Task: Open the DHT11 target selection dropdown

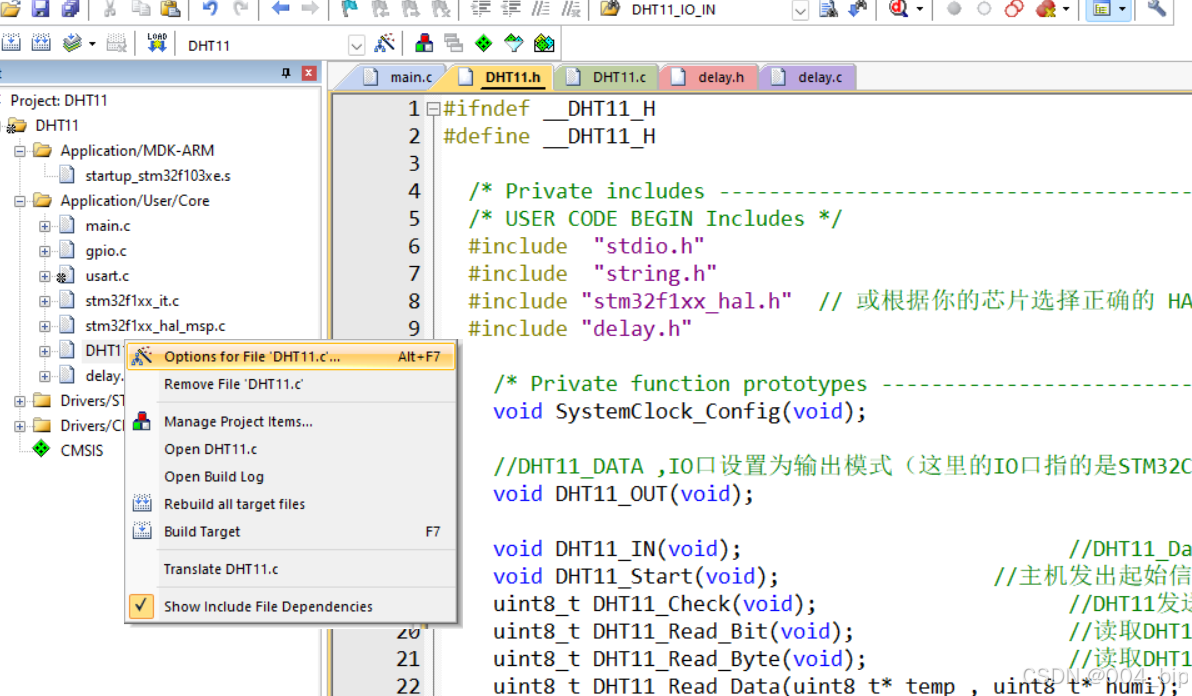Action: coord(356,45)
